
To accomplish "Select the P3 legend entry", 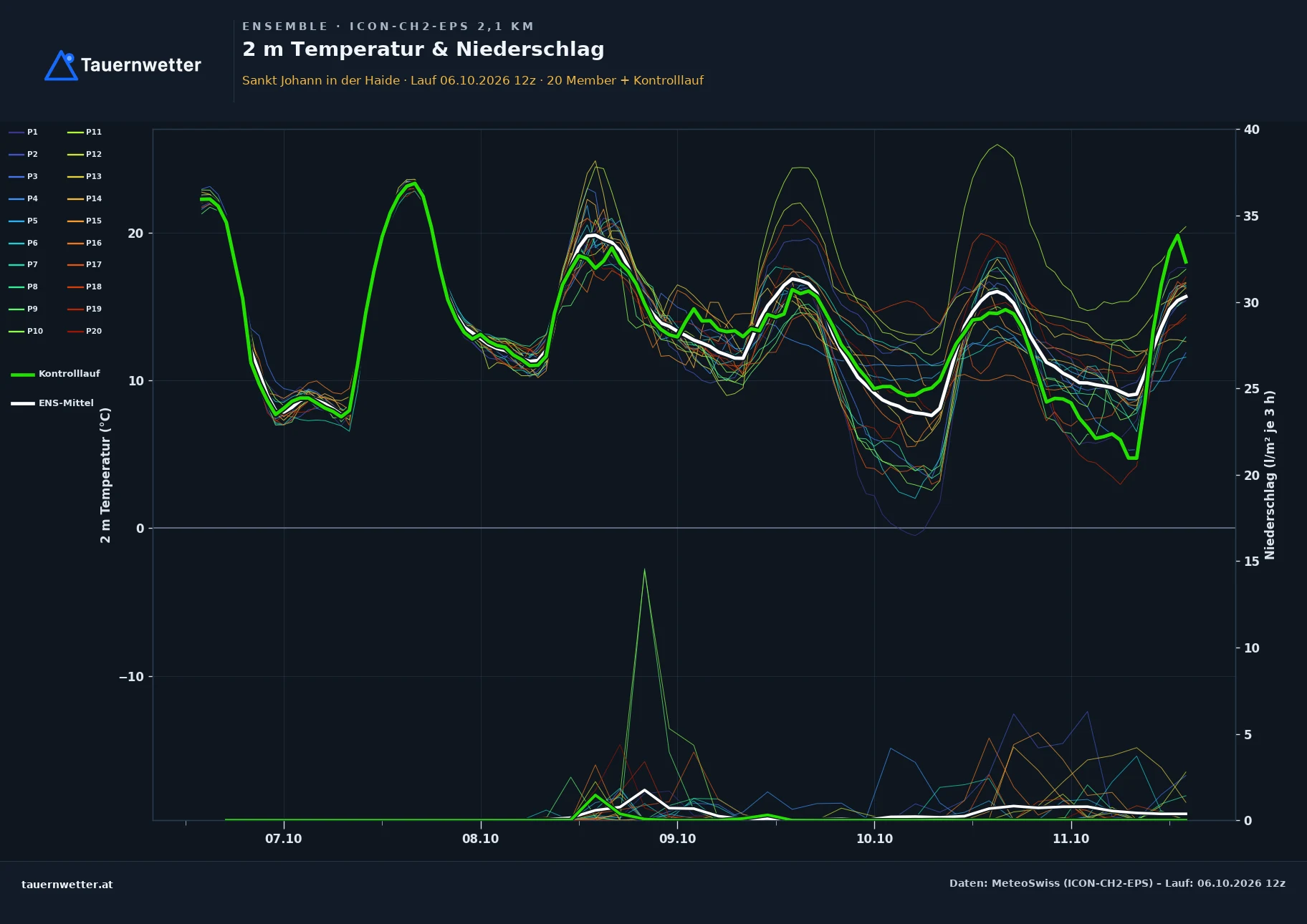I will [x=24, y=176].
